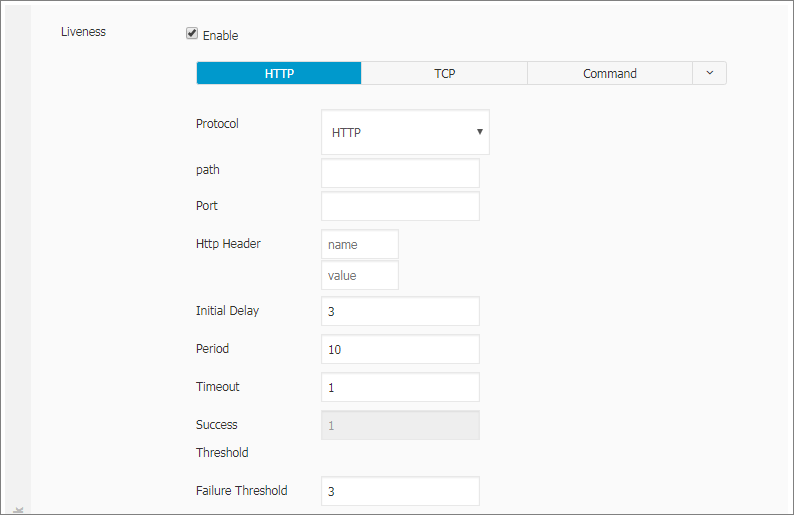Image resolution: width=794 pixels, height=515 pixels.
Task: Click the Http Header name field
Action: click(360, 245)
